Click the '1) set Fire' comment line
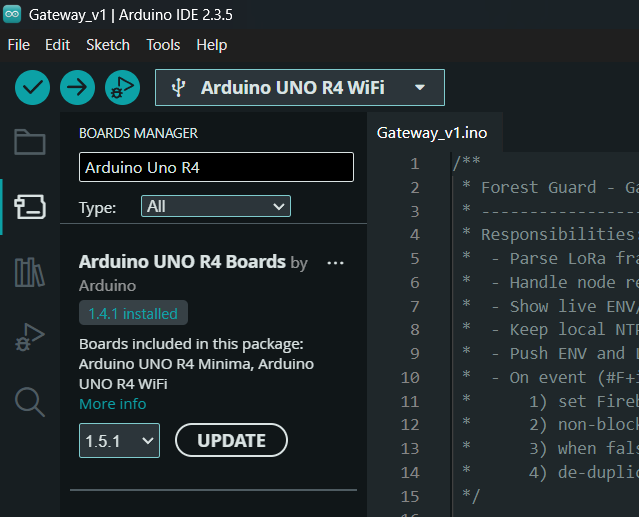 [550, 402]
